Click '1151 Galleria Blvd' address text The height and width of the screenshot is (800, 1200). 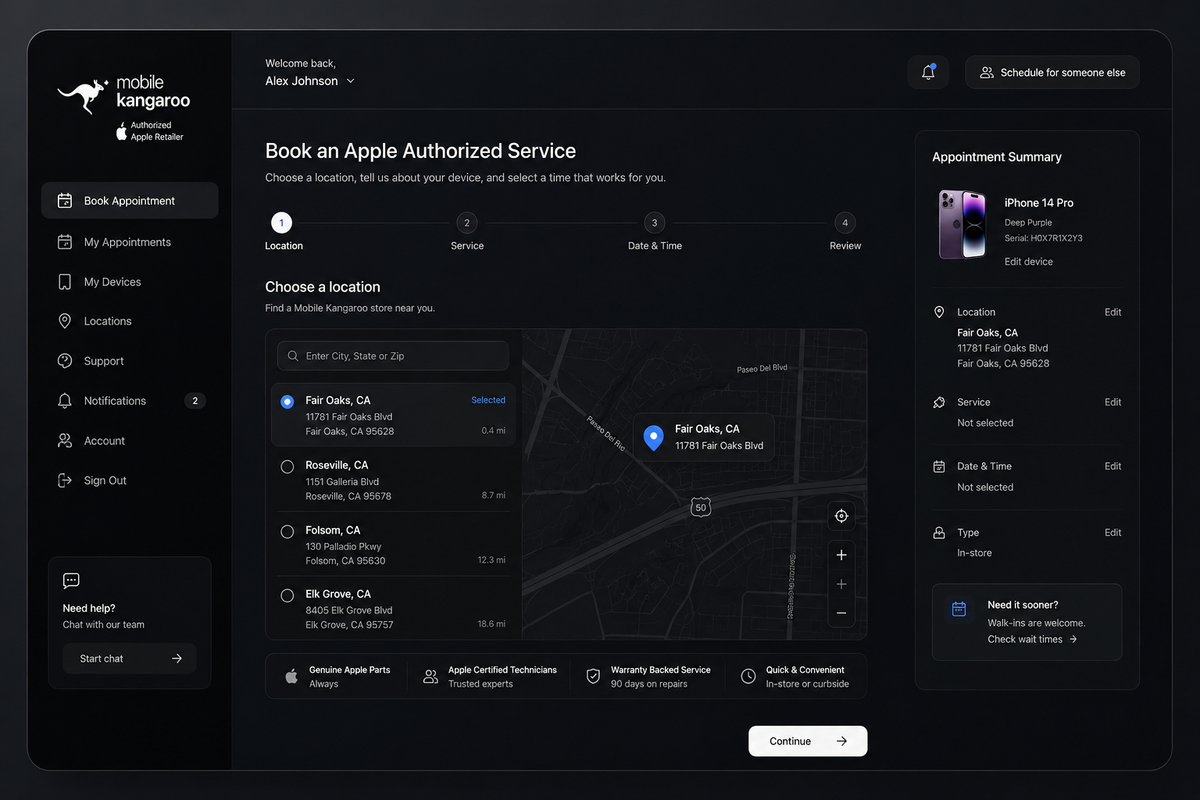[x=342, y=482]
